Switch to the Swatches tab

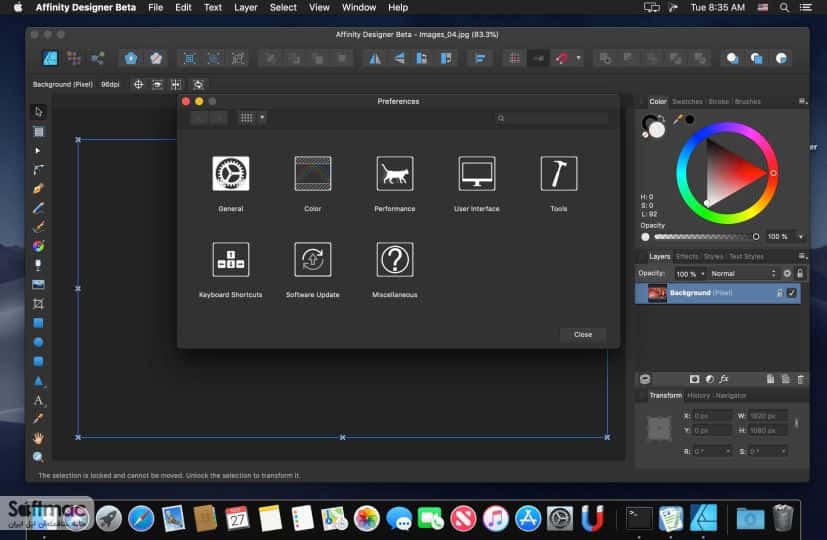click(687, 101)
